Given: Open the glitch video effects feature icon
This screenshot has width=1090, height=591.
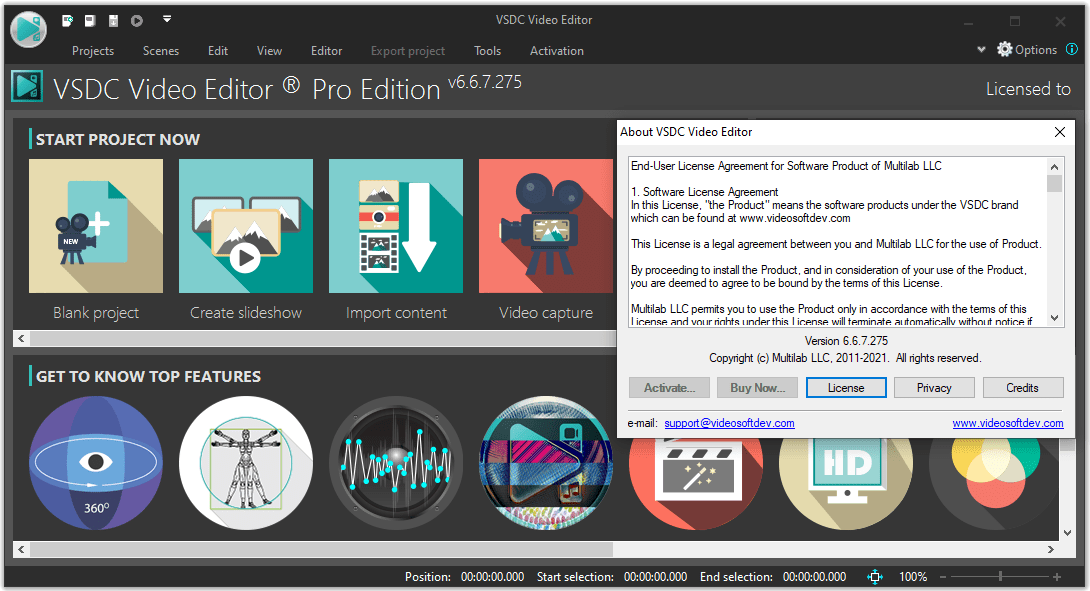Looking at the screenshot, I should [546, 463].
